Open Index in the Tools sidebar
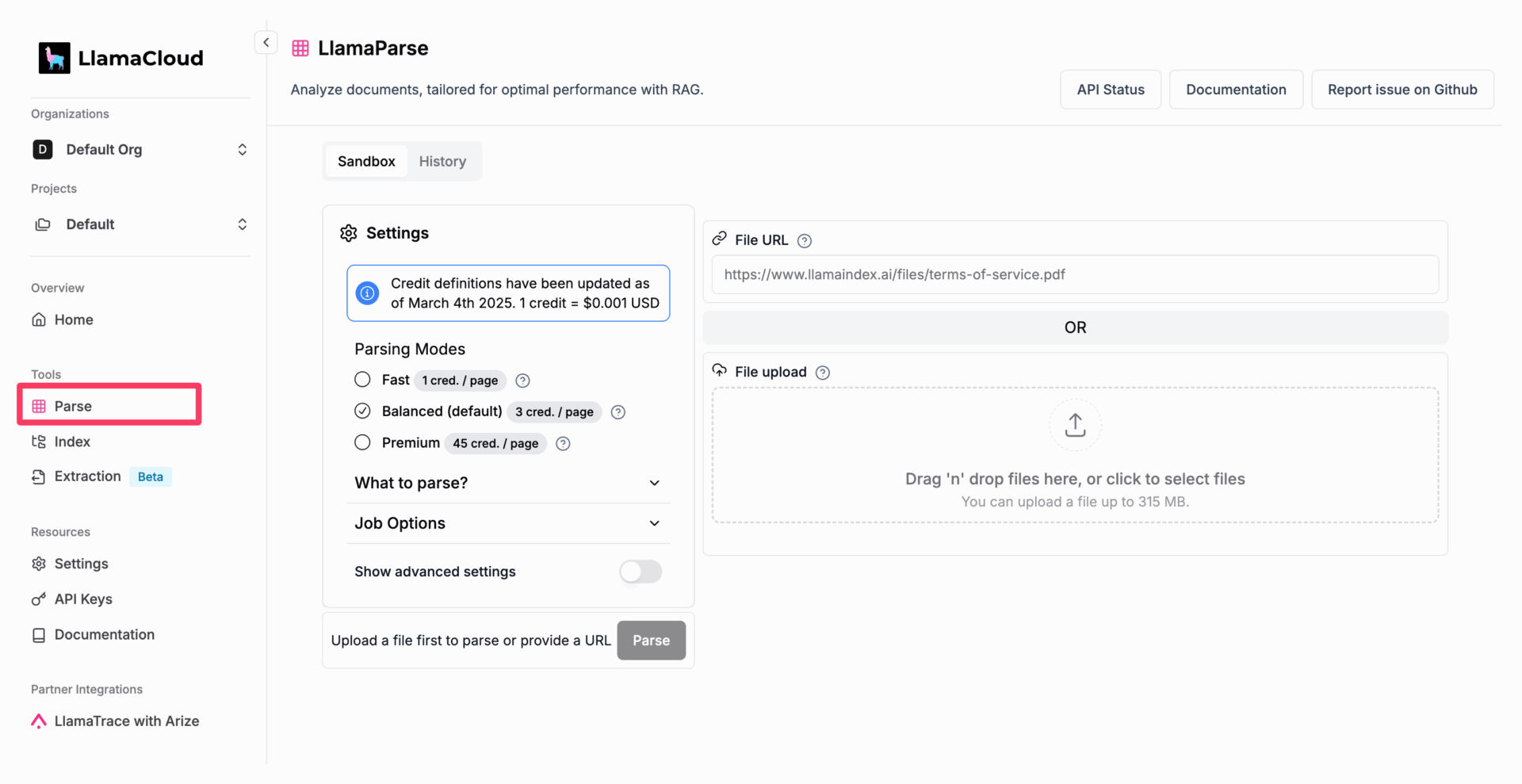 pos(72,442)
